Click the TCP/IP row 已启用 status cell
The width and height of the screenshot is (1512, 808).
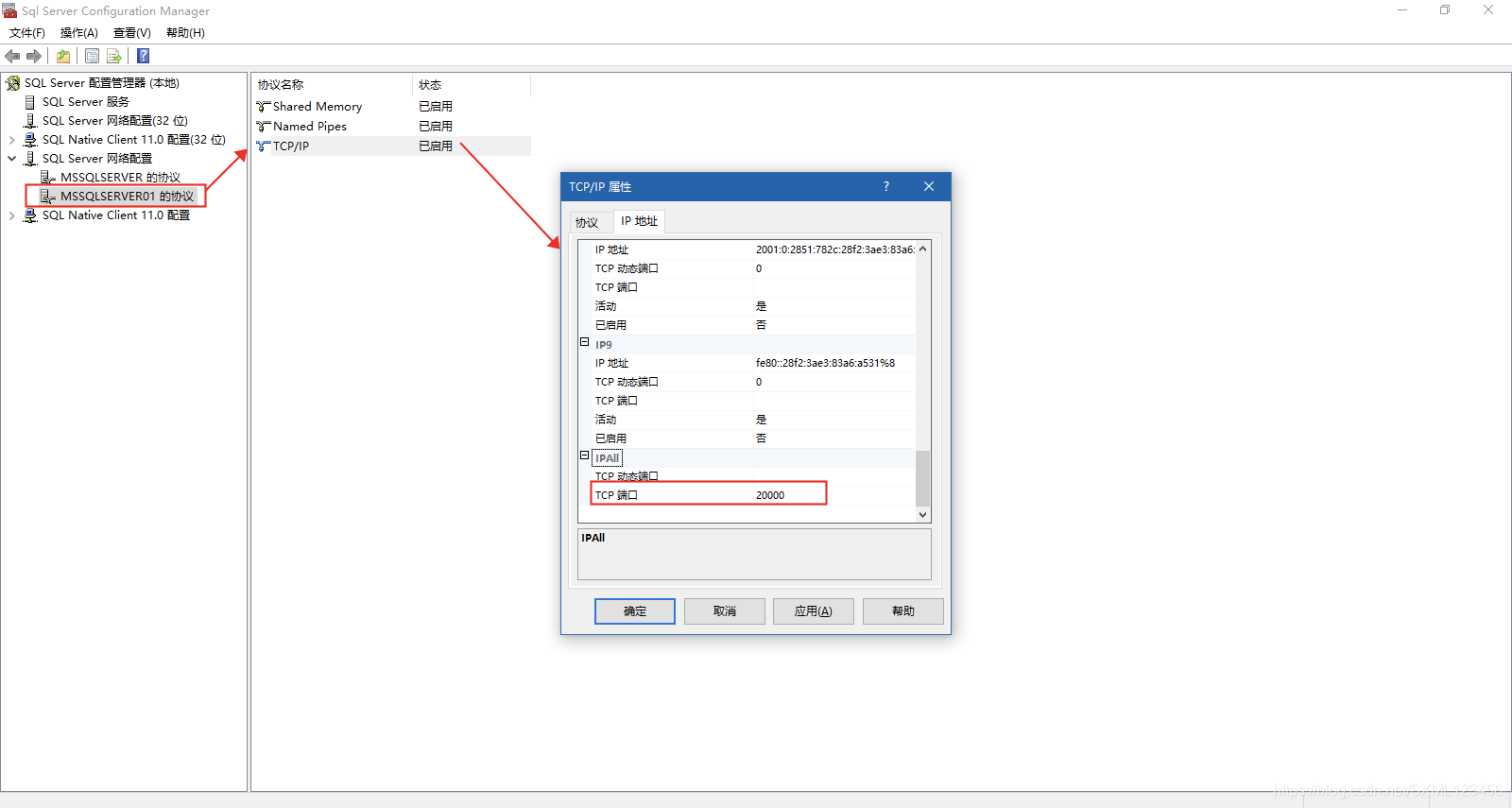436,146
